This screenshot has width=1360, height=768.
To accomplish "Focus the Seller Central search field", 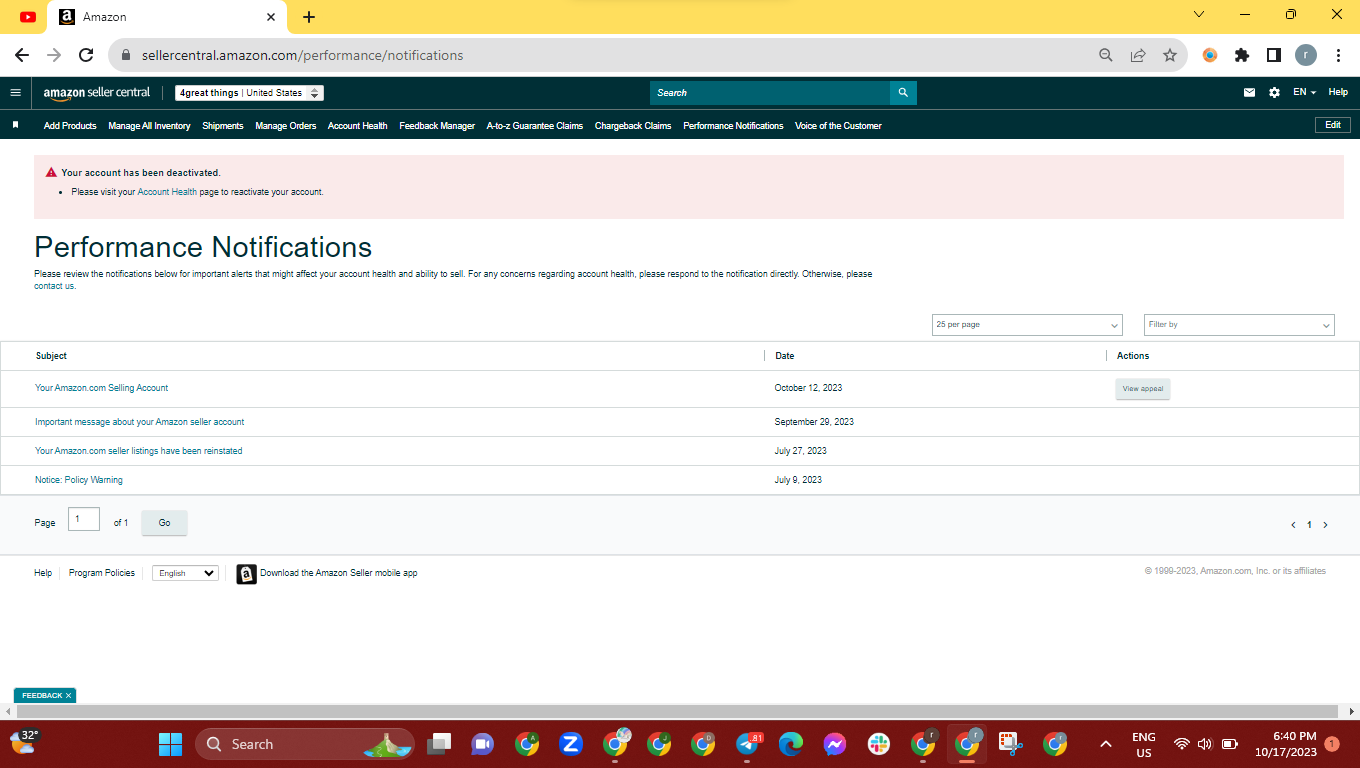I will click(770, 93).
